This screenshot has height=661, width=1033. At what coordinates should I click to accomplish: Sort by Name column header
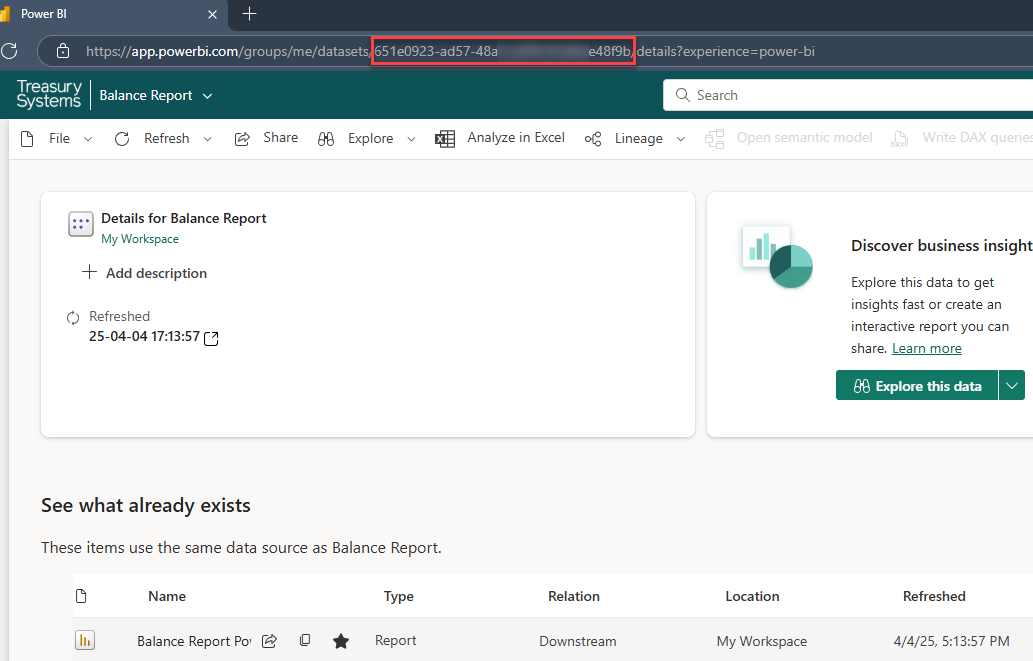pyautogui.click(x=167, y=596)
